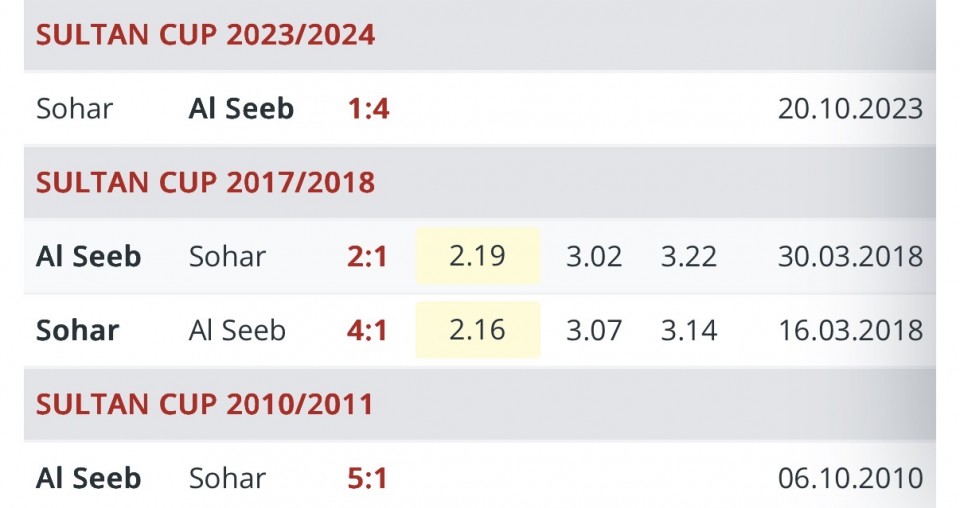Screen dimensions: 960x508
Task: Open the Sultan Cup 2023/2024 header
Action: pos(205,35)
